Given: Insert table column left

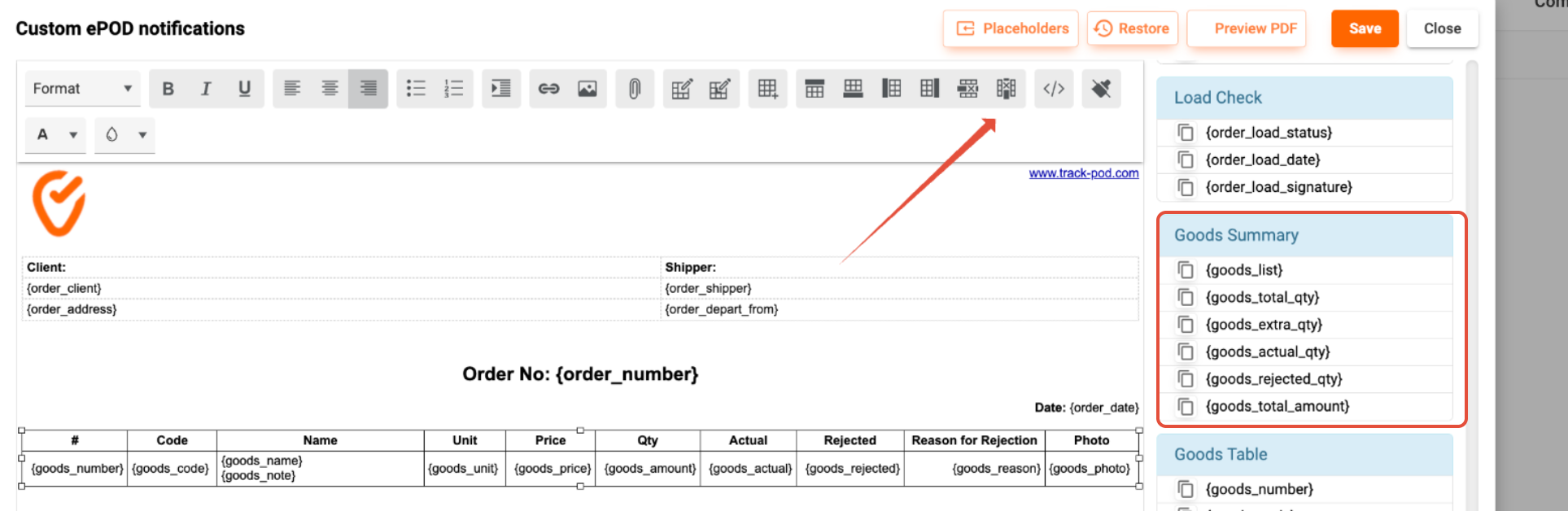Looking at the screenshot, I should click(x=891, y=89).
